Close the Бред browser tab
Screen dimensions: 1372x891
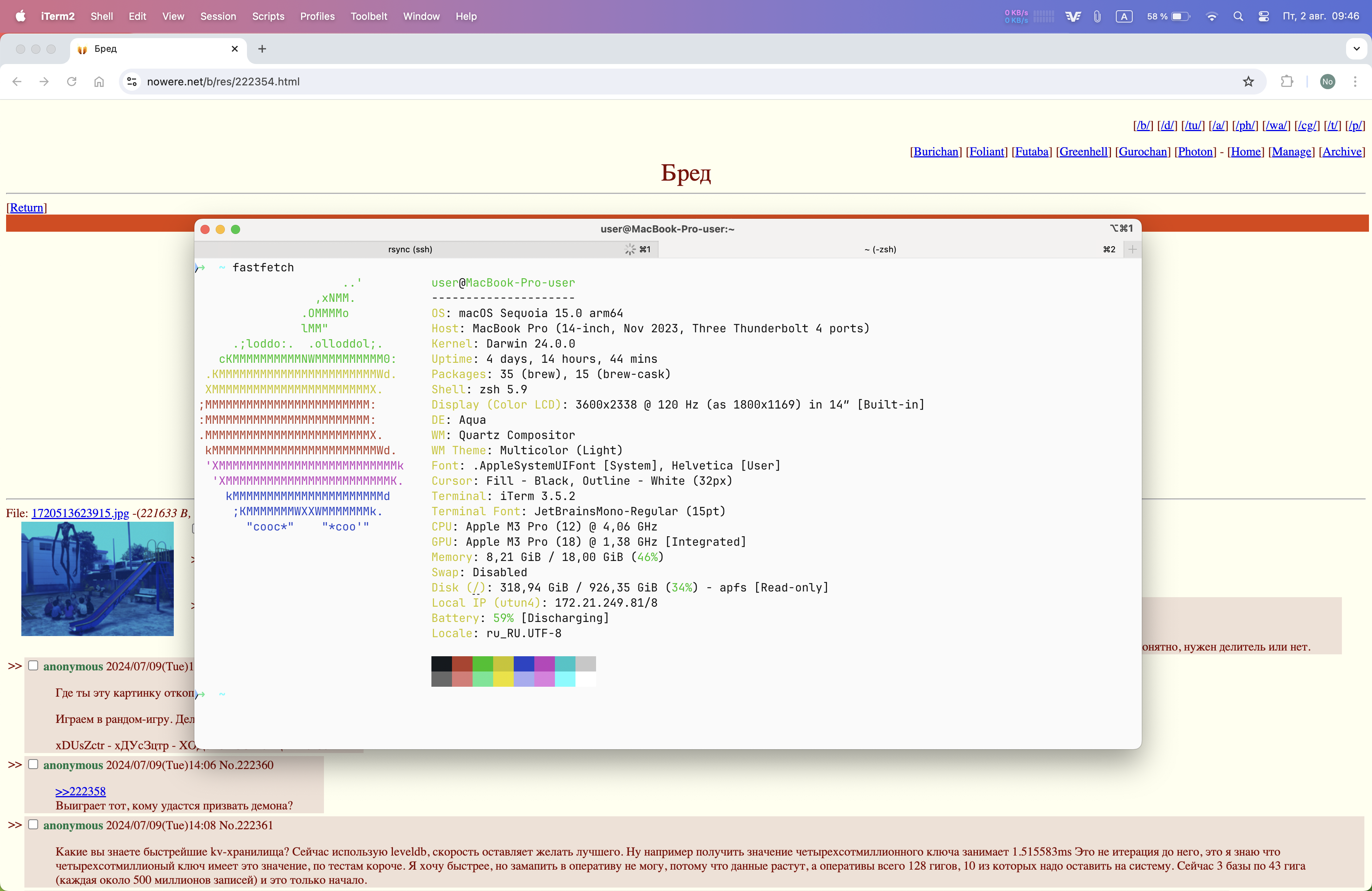(x=235, y=49)
